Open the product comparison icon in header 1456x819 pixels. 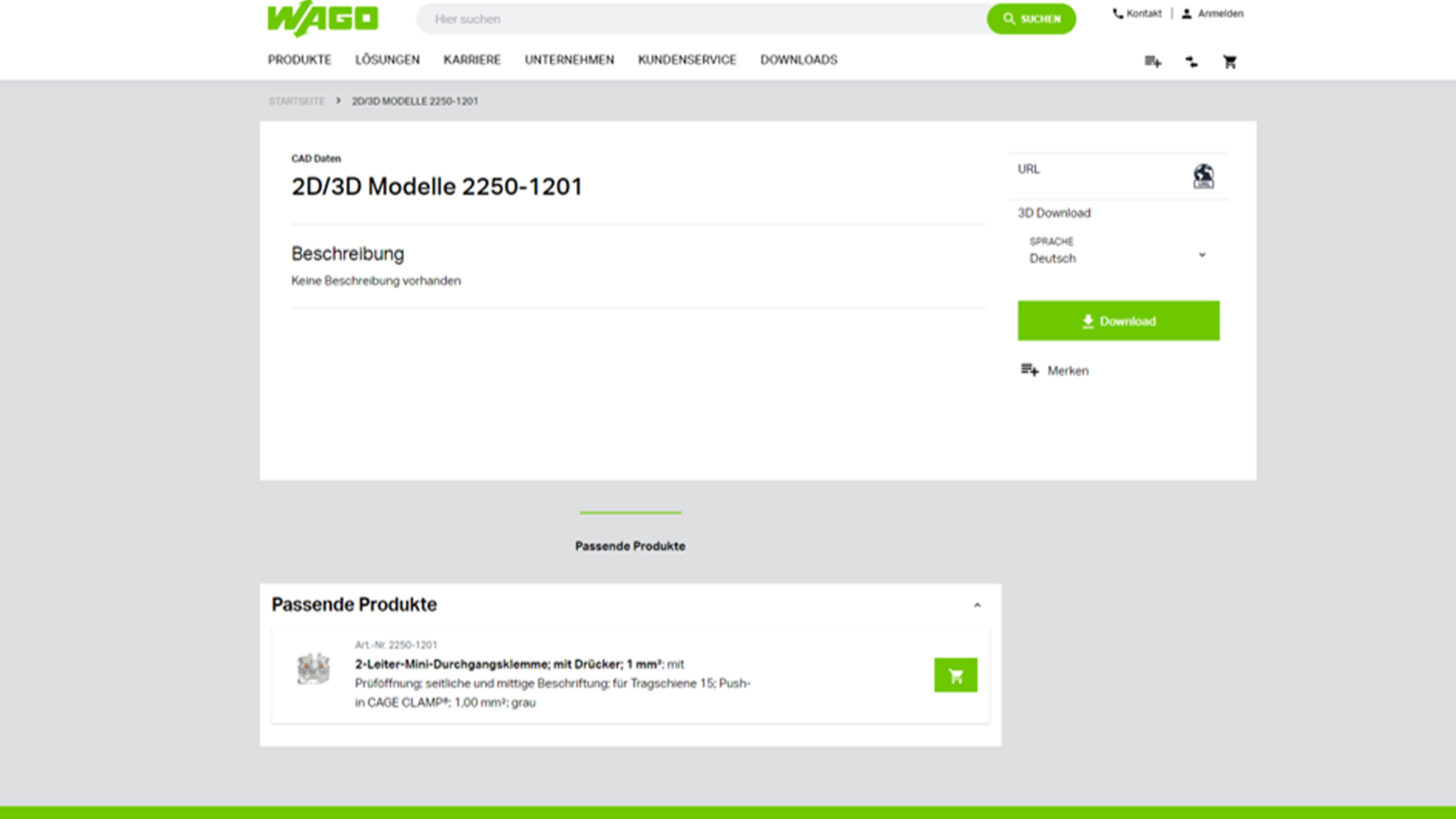point(1192,62)
